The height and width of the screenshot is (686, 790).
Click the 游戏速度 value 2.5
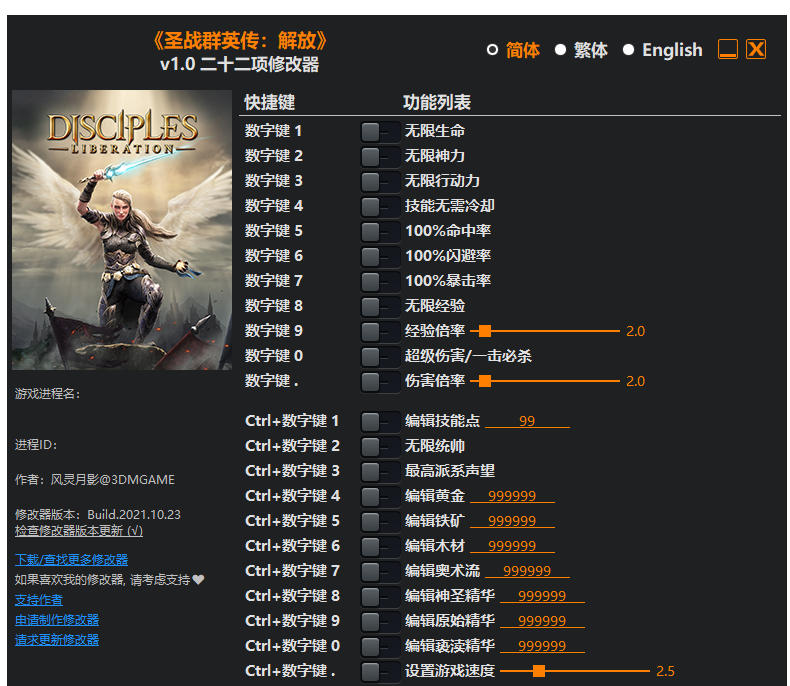point(665,671)
